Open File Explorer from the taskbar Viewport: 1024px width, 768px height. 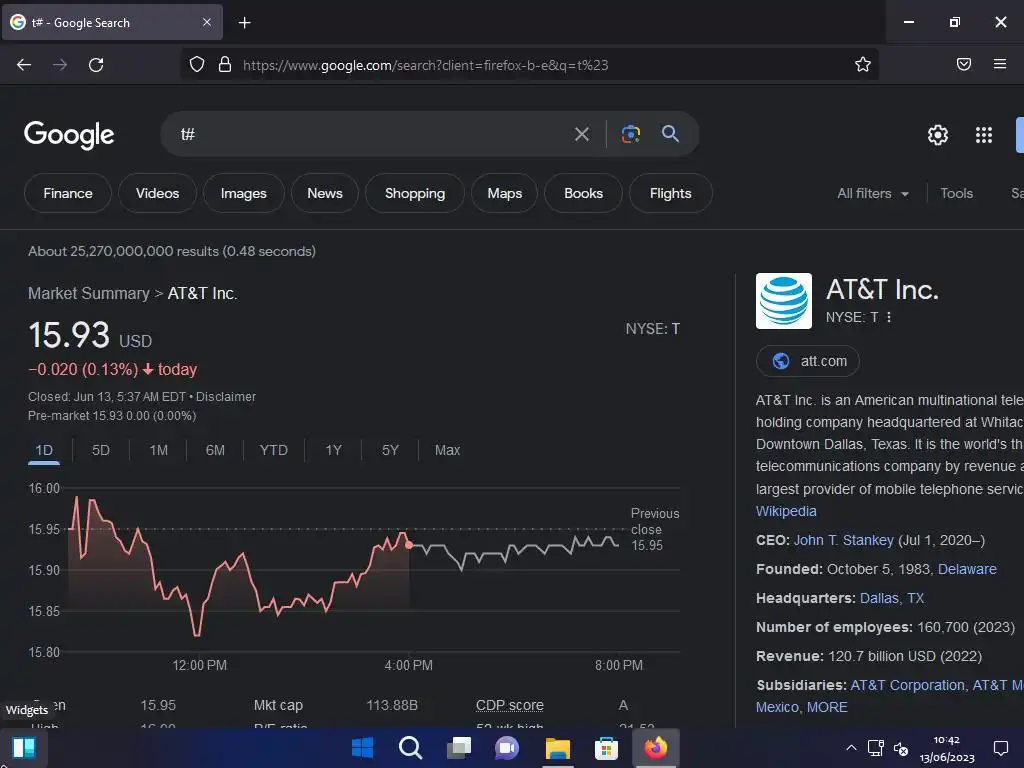pyautogui.click(x=558, y=748)
